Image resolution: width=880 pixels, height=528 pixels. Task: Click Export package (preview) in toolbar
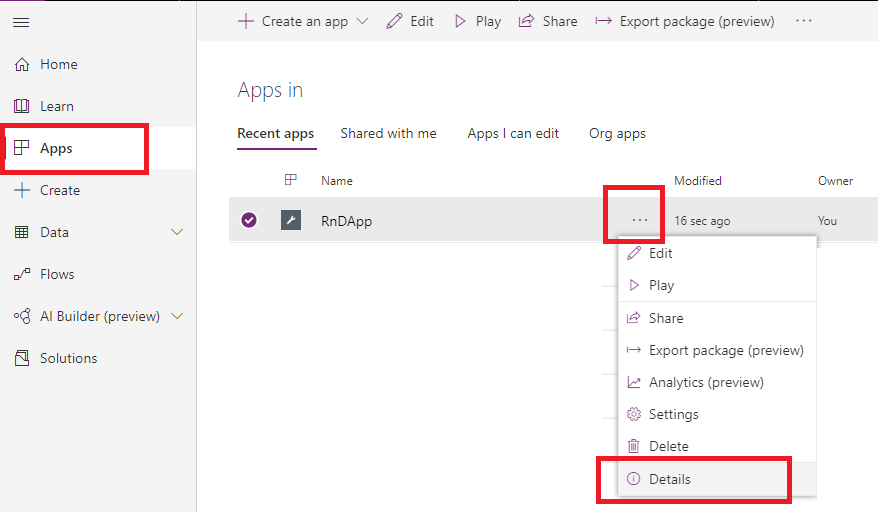[685, 21]
